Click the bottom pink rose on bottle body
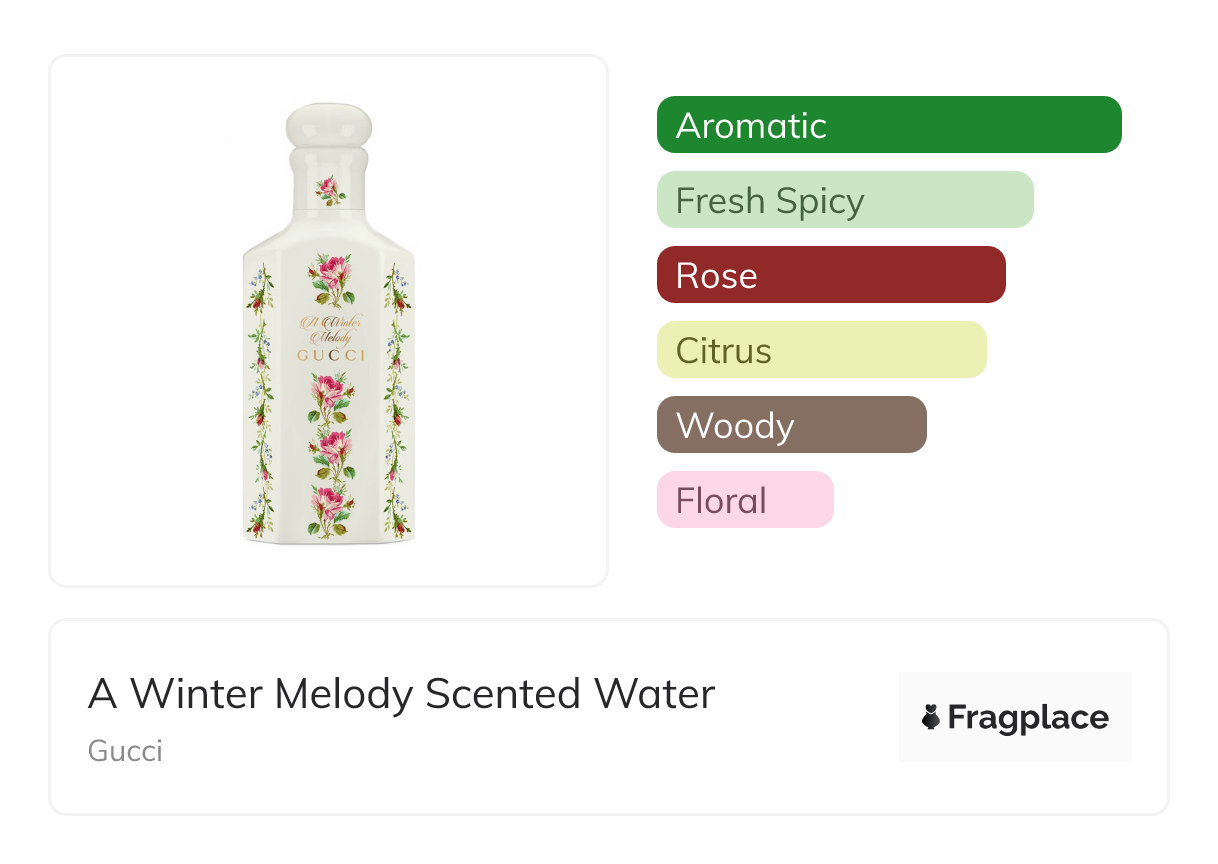1218x864 pixels. (x=329, y=505)
